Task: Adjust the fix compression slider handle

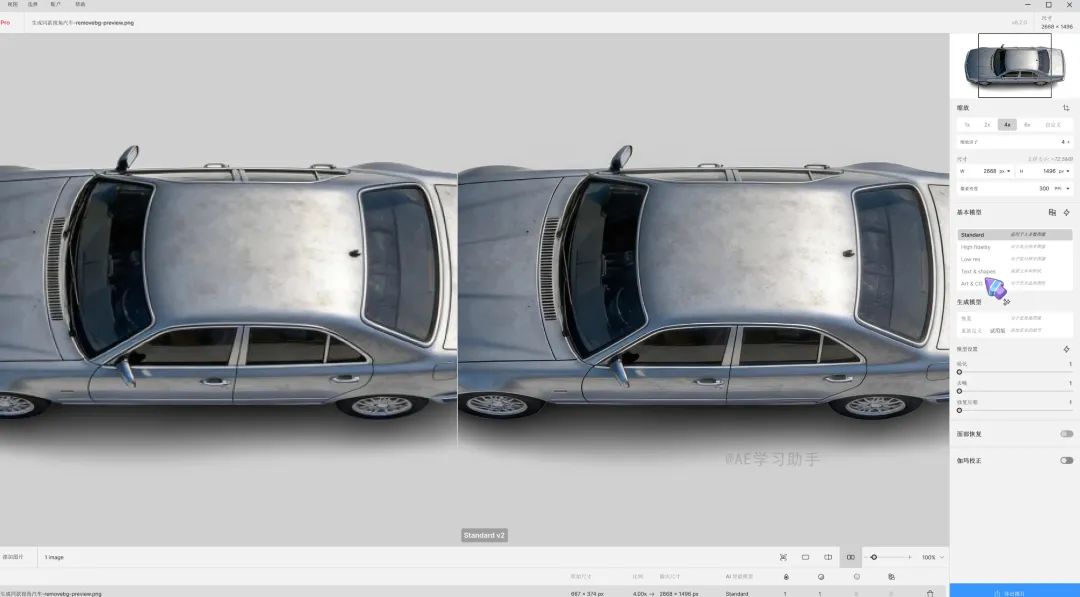Action: [959, 410]
